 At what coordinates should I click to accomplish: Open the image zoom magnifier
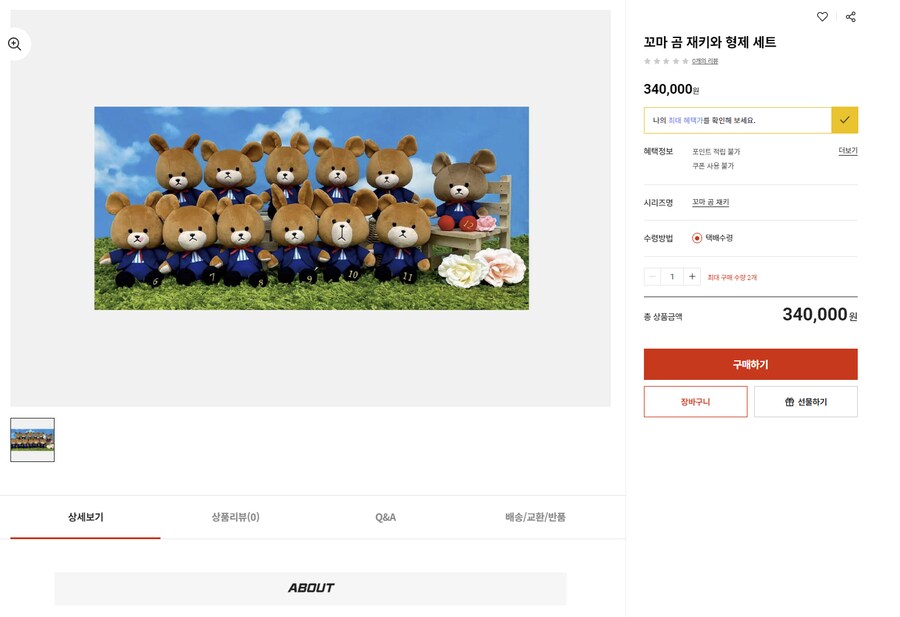[15, 44]
